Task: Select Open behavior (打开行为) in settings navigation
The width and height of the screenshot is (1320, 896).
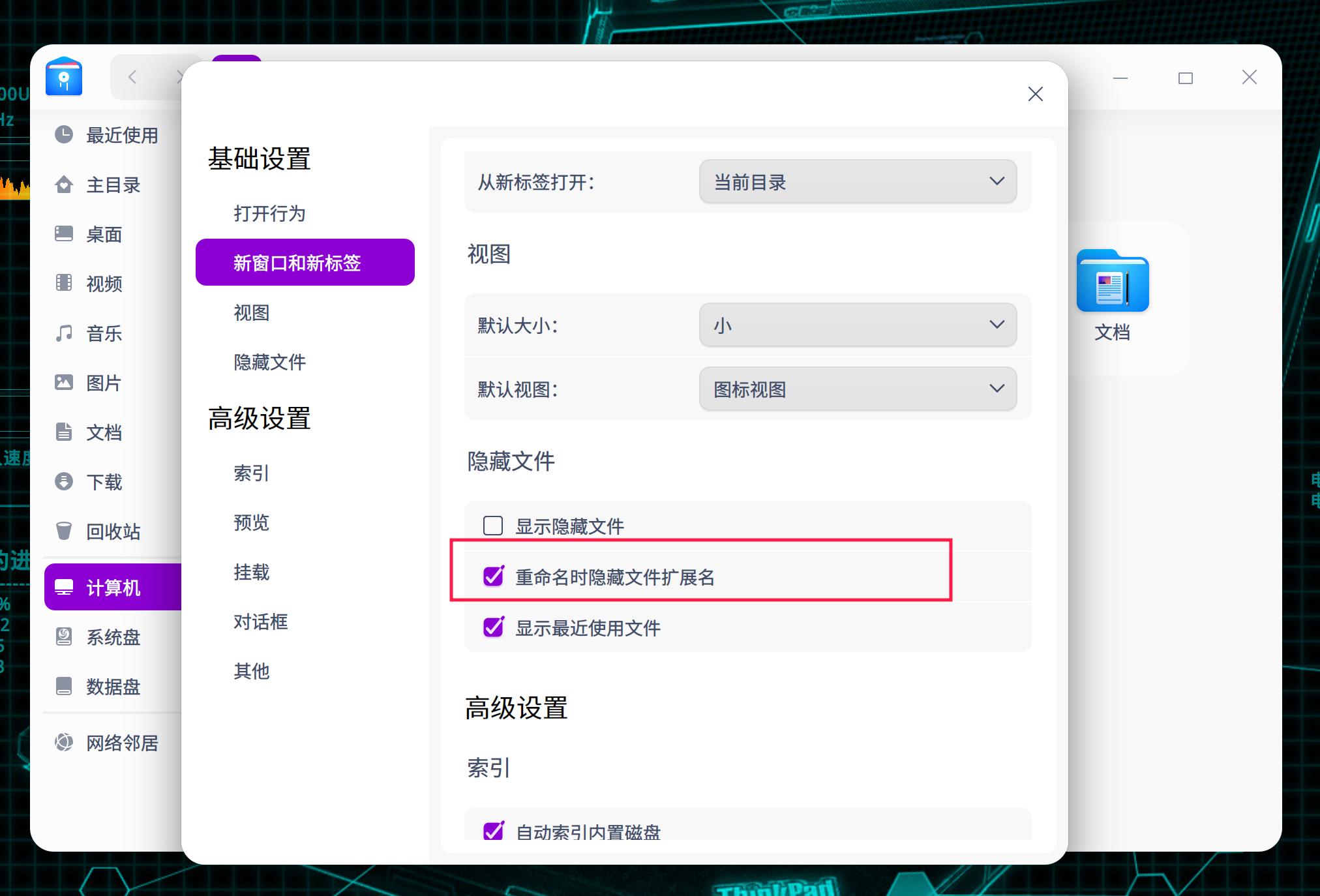Action: (x=269, y=213)
